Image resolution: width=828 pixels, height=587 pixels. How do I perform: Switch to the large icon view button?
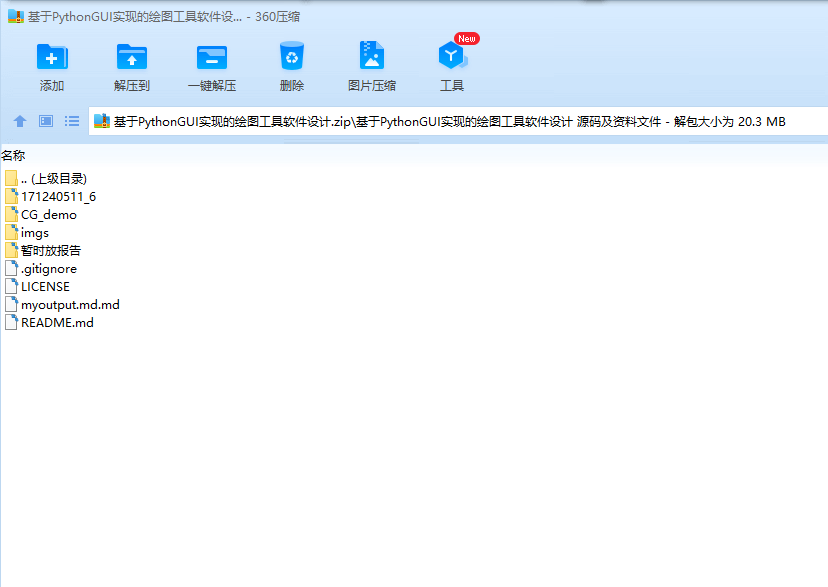(x=46, y=121)
